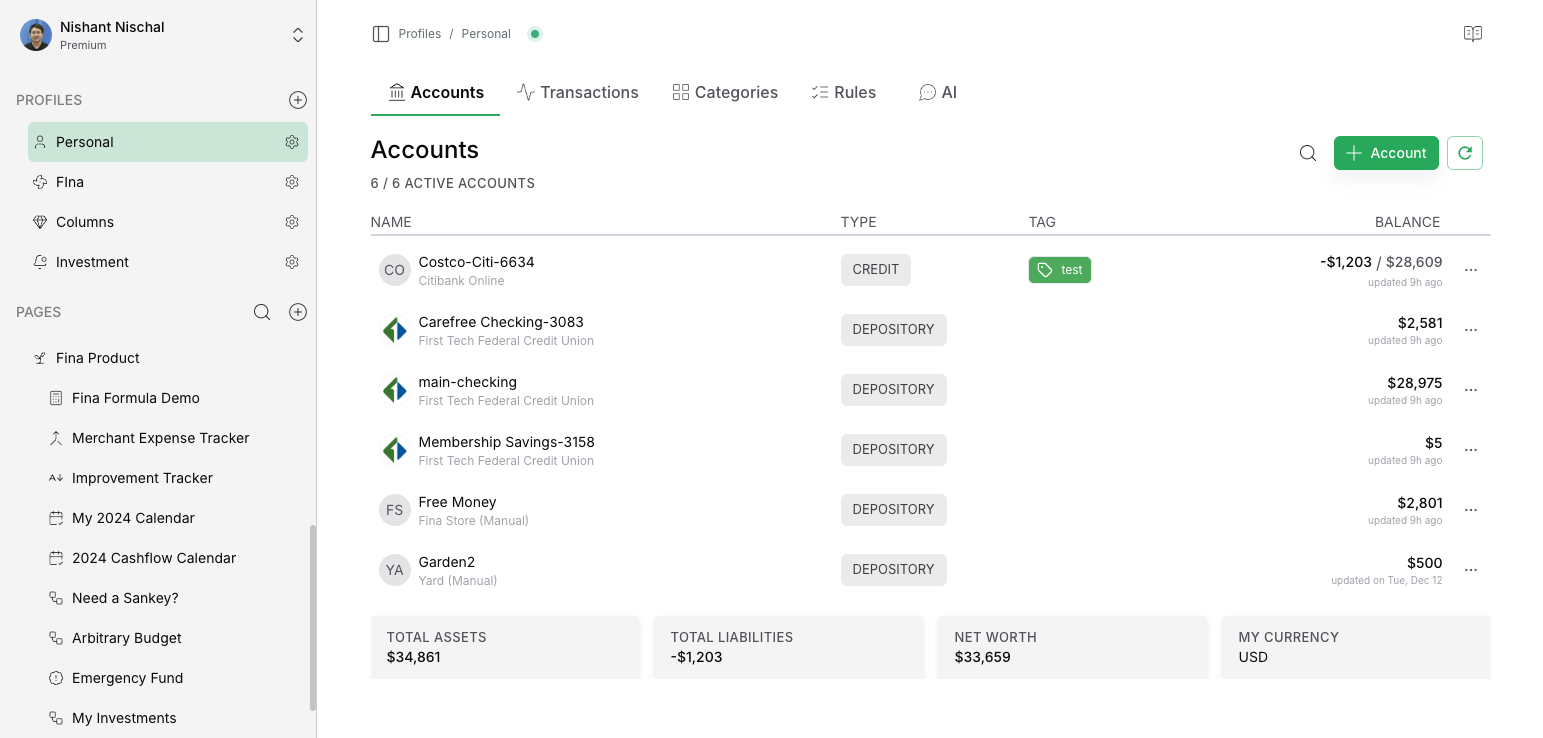Add a new account with Account button
This screenshot has height=738, width=1543.
[x=1386, y=153]
